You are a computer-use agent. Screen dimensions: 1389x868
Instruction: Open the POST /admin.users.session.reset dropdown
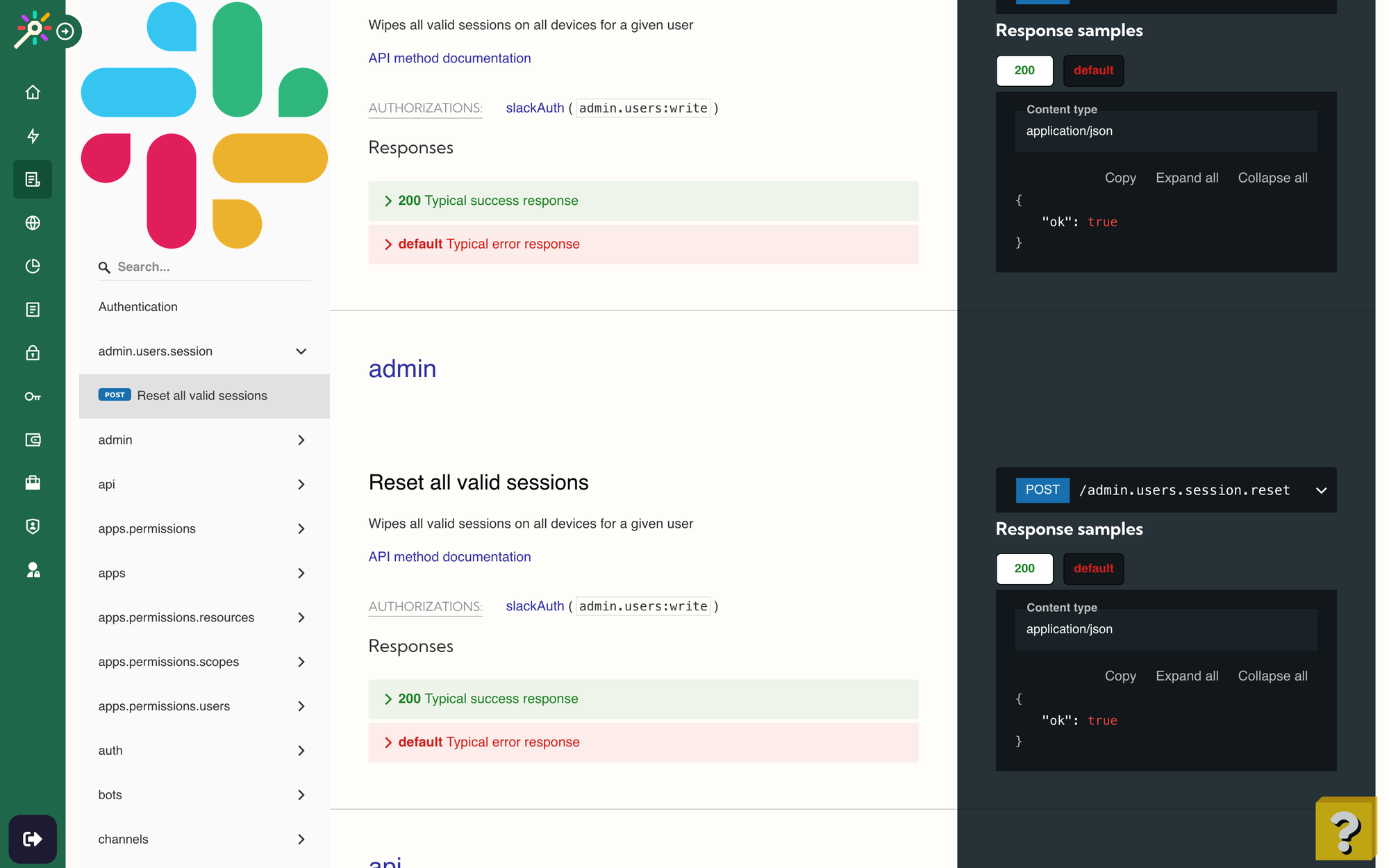point(1321,490)
